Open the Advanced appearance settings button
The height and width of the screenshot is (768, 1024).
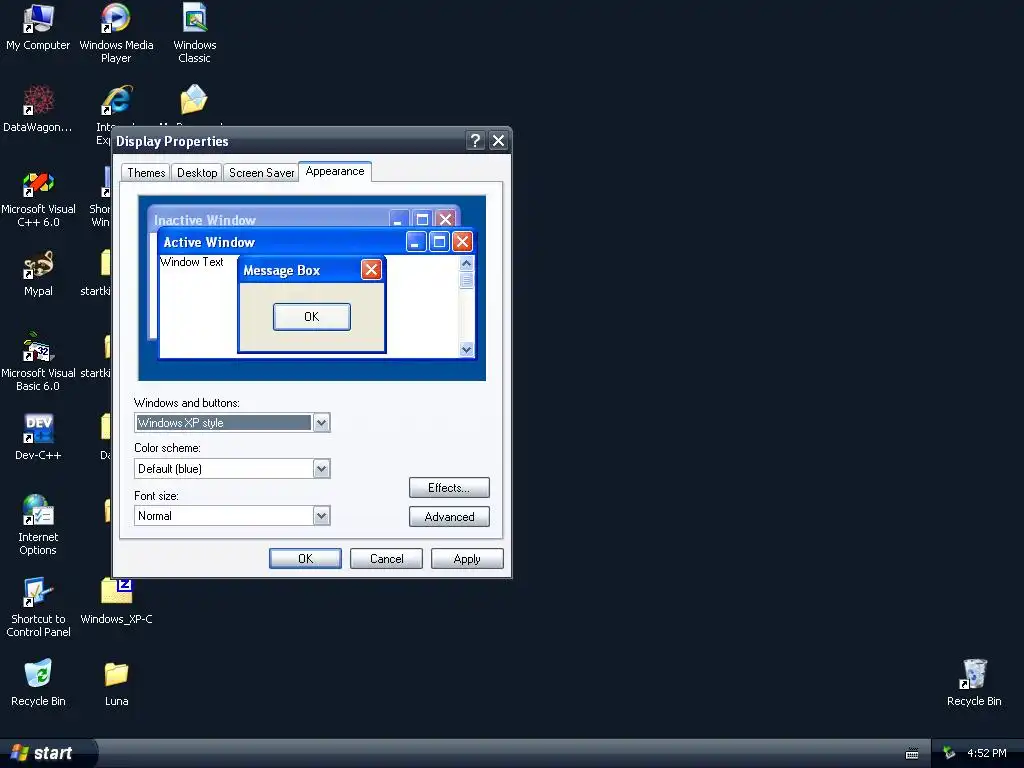click(449, 517)
